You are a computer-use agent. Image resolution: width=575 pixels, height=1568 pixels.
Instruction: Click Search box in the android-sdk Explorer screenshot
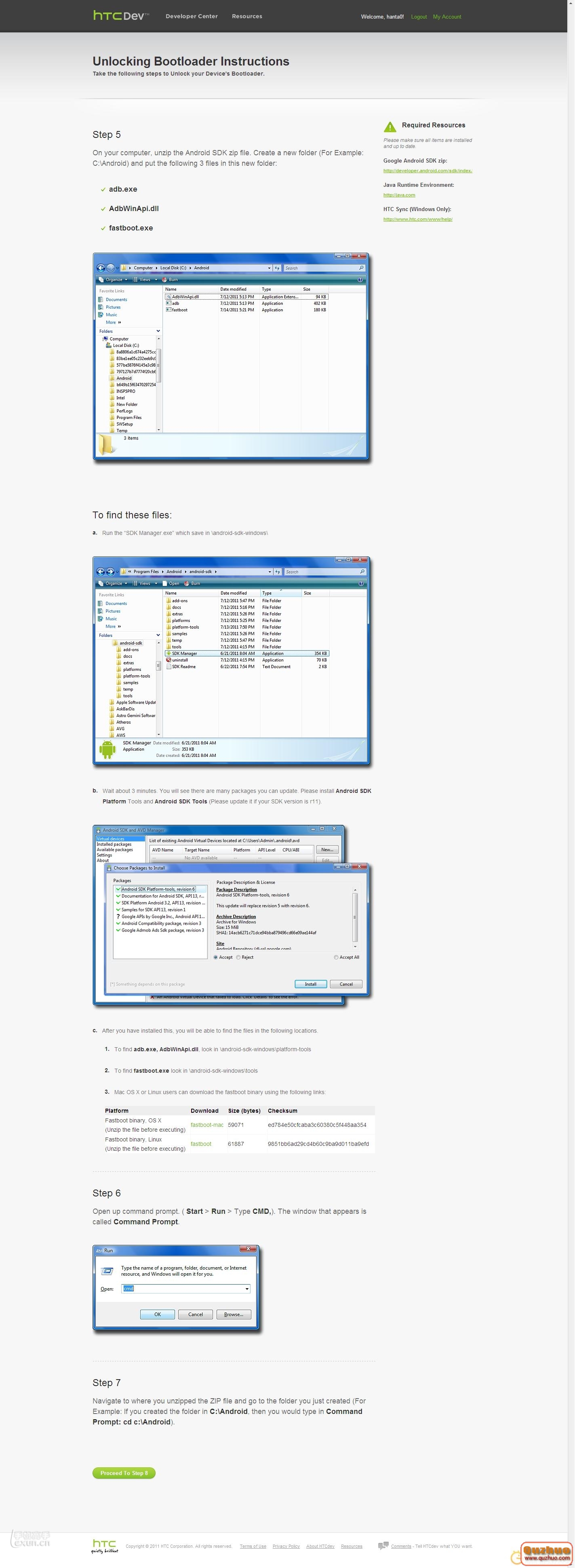(x=324, y=572)
